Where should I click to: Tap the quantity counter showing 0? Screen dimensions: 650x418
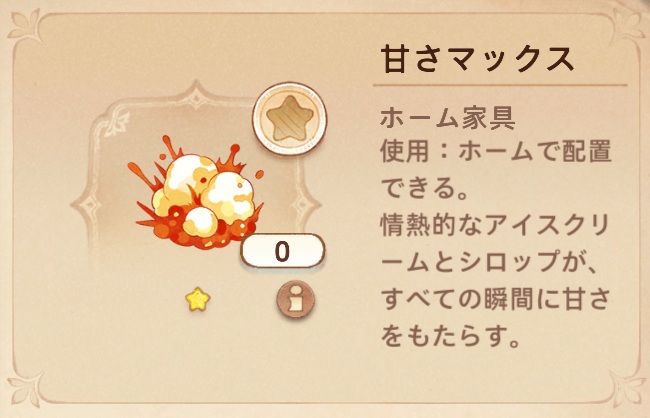[x=283, y=251]
